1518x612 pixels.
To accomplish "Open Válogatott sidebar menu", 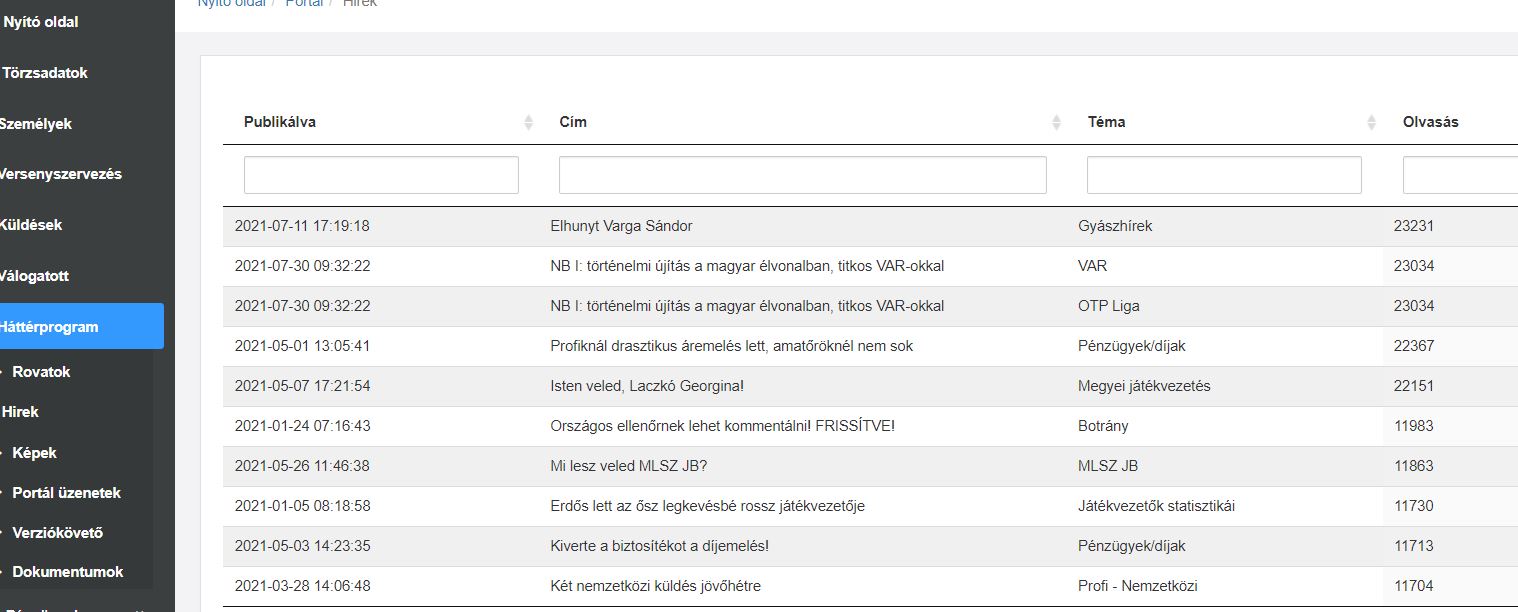I will 35,276.
